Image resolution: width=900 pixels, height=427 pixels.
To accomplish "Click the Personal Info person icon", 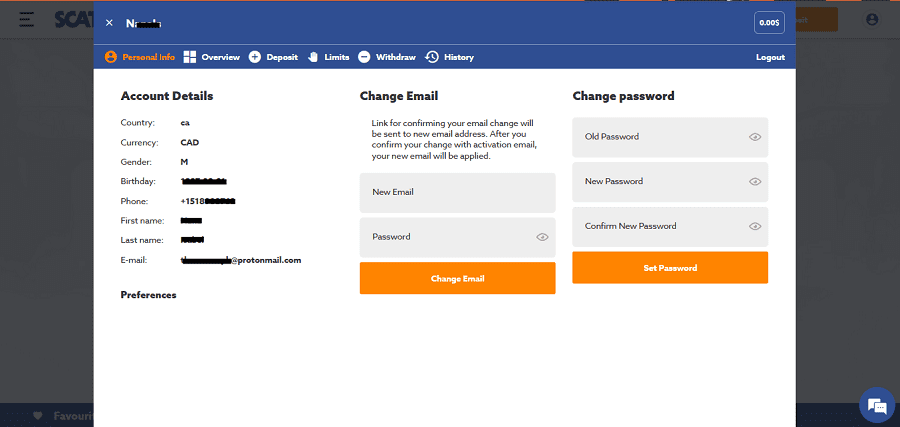I will 111,57.
